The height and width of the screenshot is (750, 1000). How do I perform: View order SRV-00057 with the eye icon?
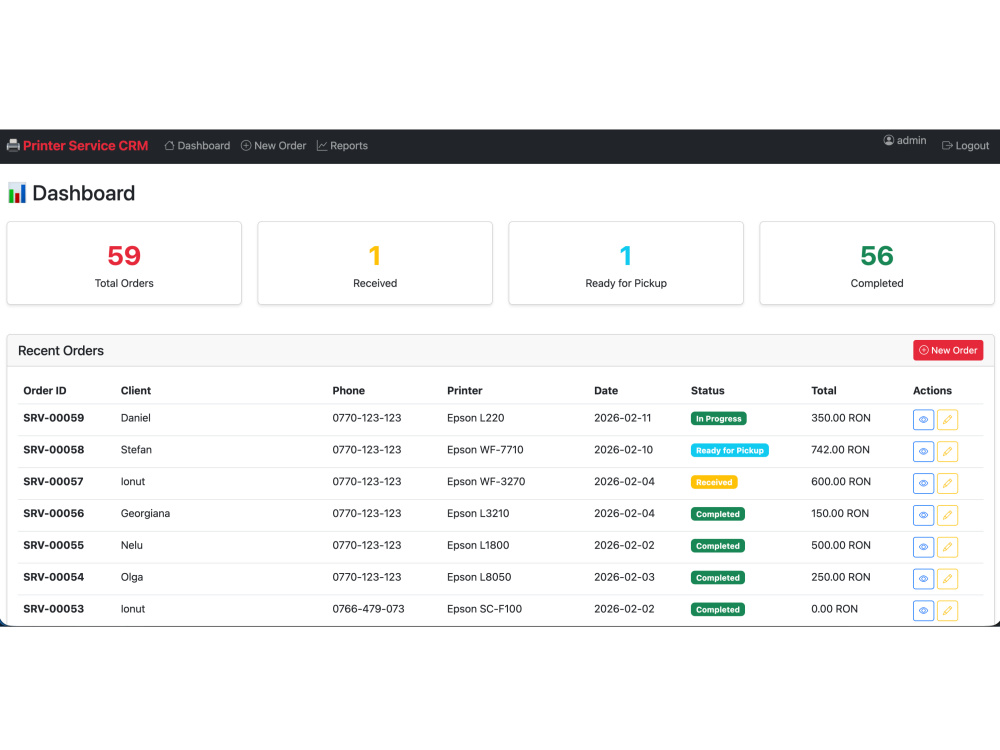[x=923, y=483]
